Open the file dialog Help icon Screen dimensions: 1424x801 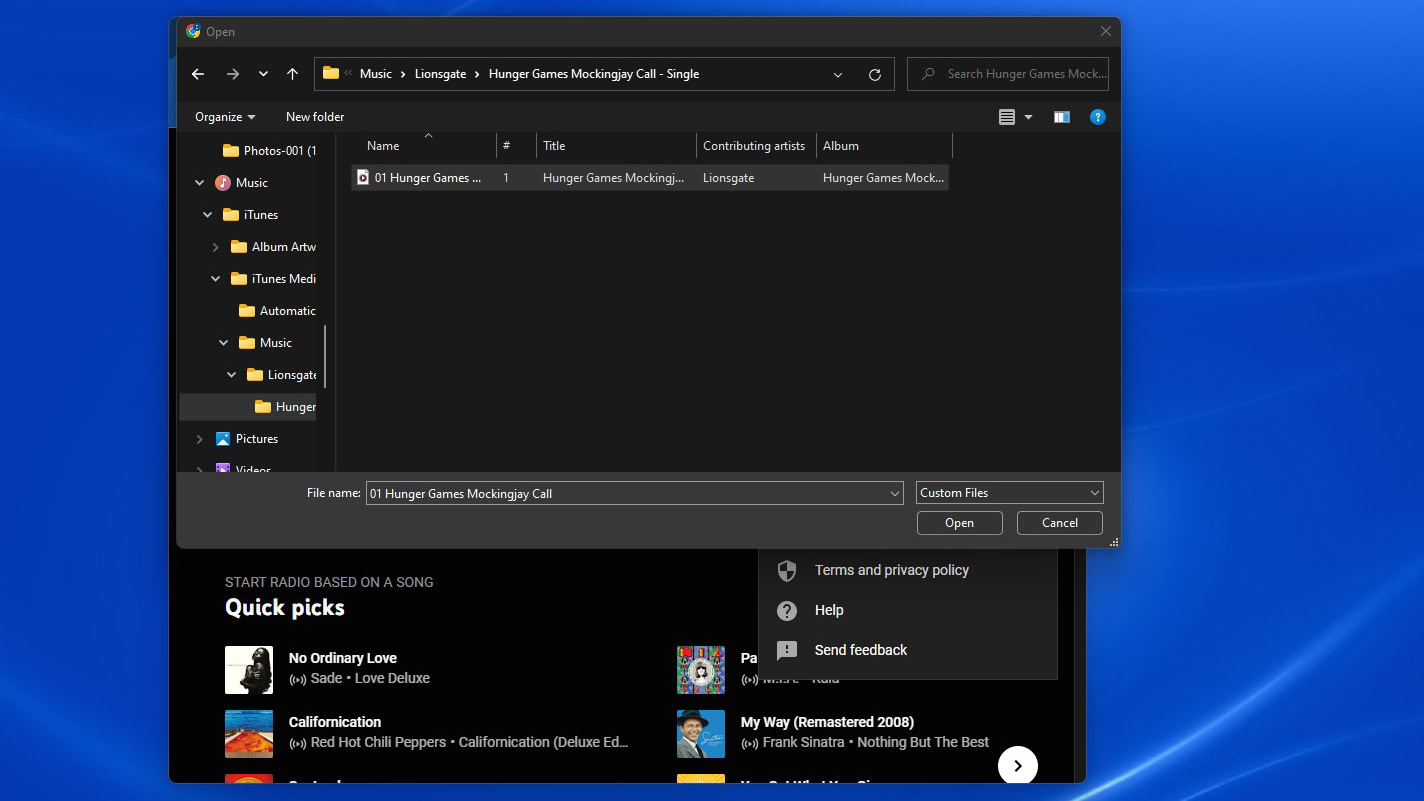coord(1097,117)
